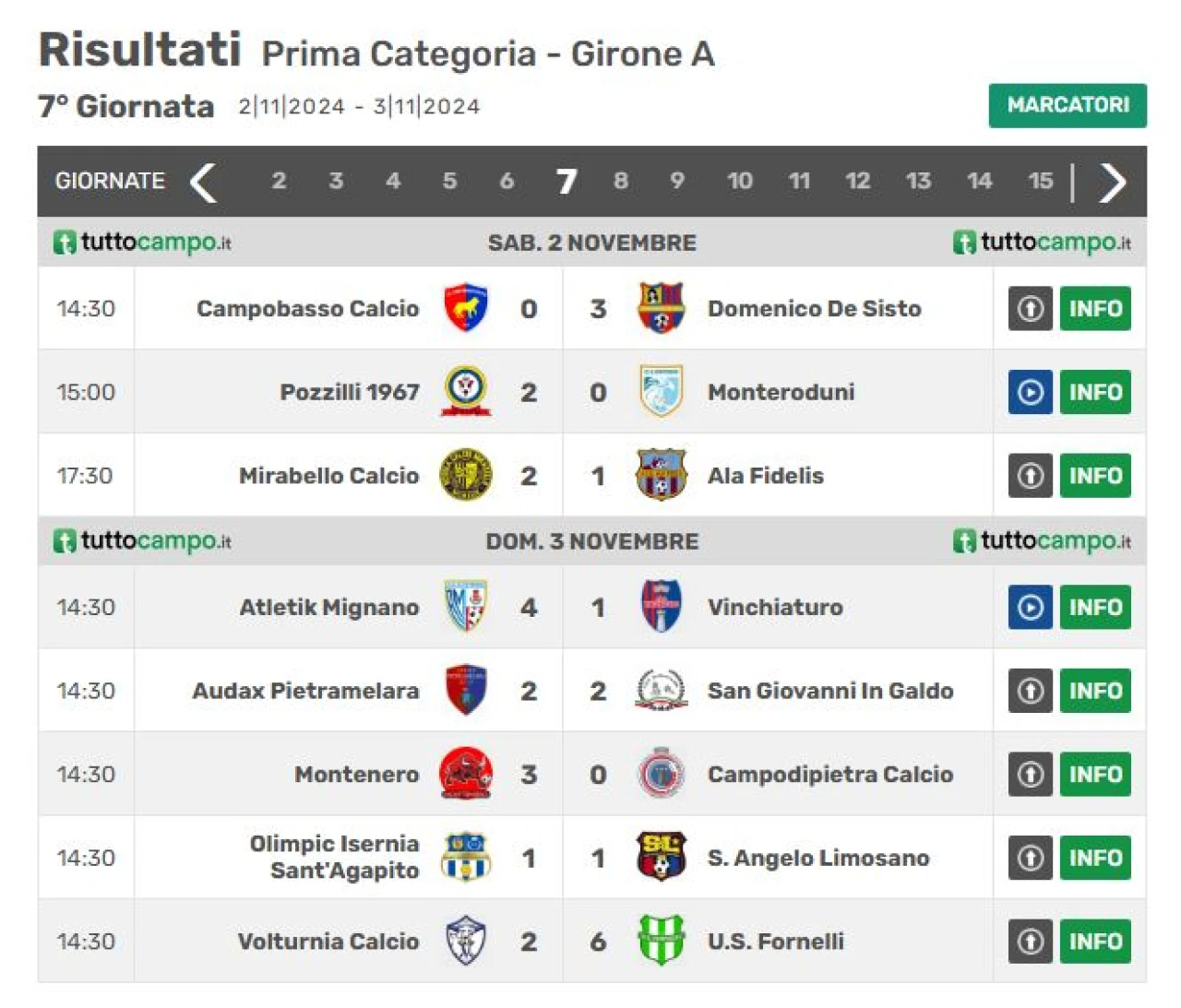Open the Vinchiaturo team link
This screenshot has height=1008, width=1181.
[x=775, y=607]
